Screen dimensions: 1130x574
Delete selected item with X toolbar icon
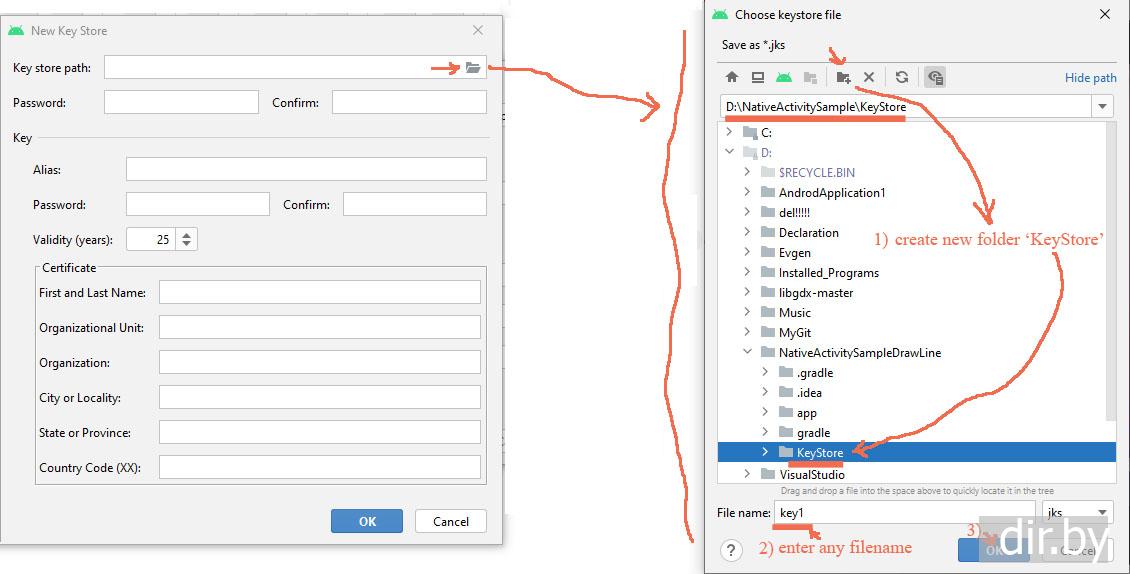(868, 77)
